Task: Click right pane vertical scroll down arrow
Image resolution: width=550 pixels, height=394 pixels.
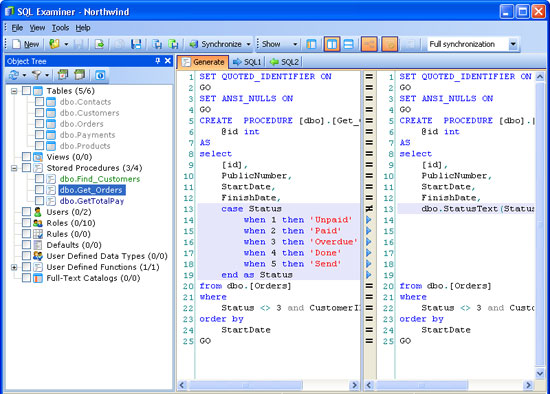Action: [540, 374]
